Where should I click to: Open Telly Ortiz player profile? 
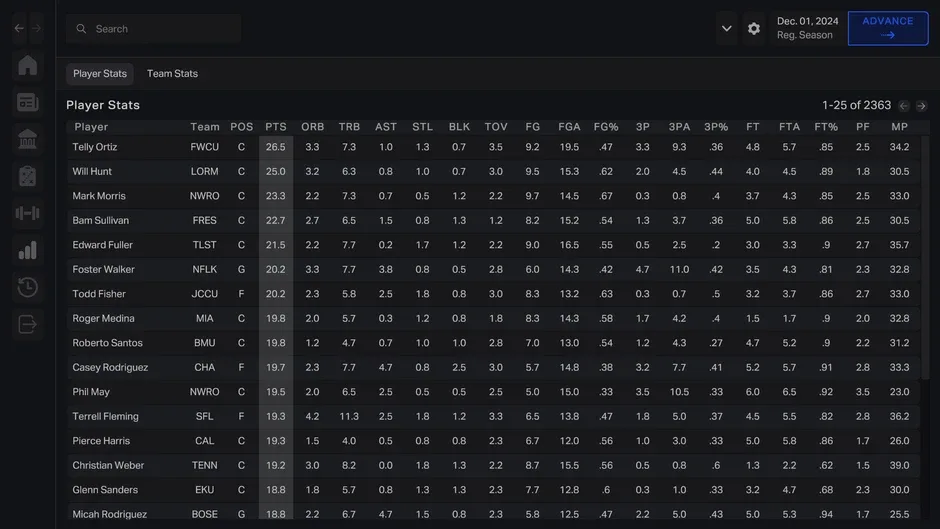click(95, 147)
